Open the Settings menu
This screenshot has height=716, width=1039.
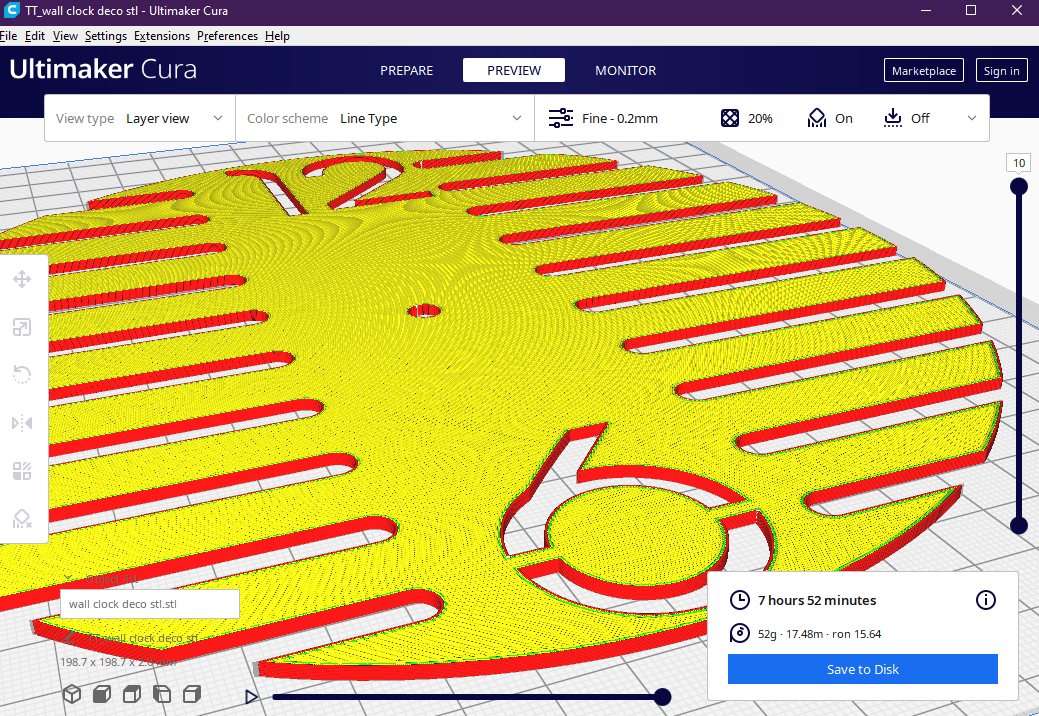pyautogui.click(x=105, y=36)
